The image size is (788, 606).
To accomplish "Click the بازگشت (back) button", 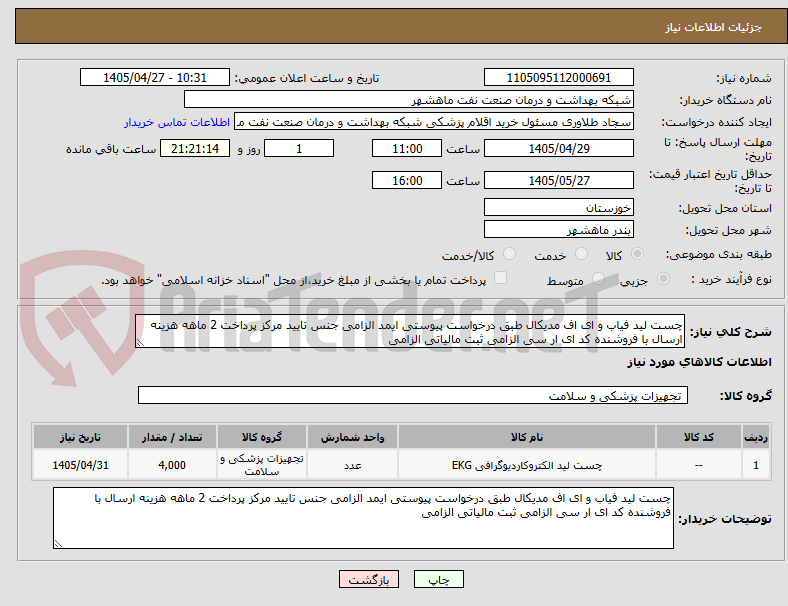I will (x=368, y=579).
